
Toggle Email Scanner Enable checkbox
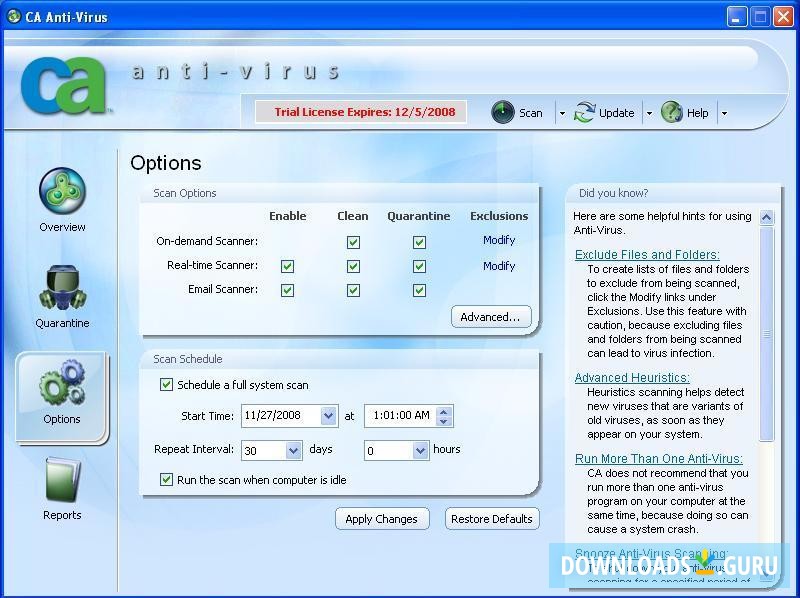287,290
